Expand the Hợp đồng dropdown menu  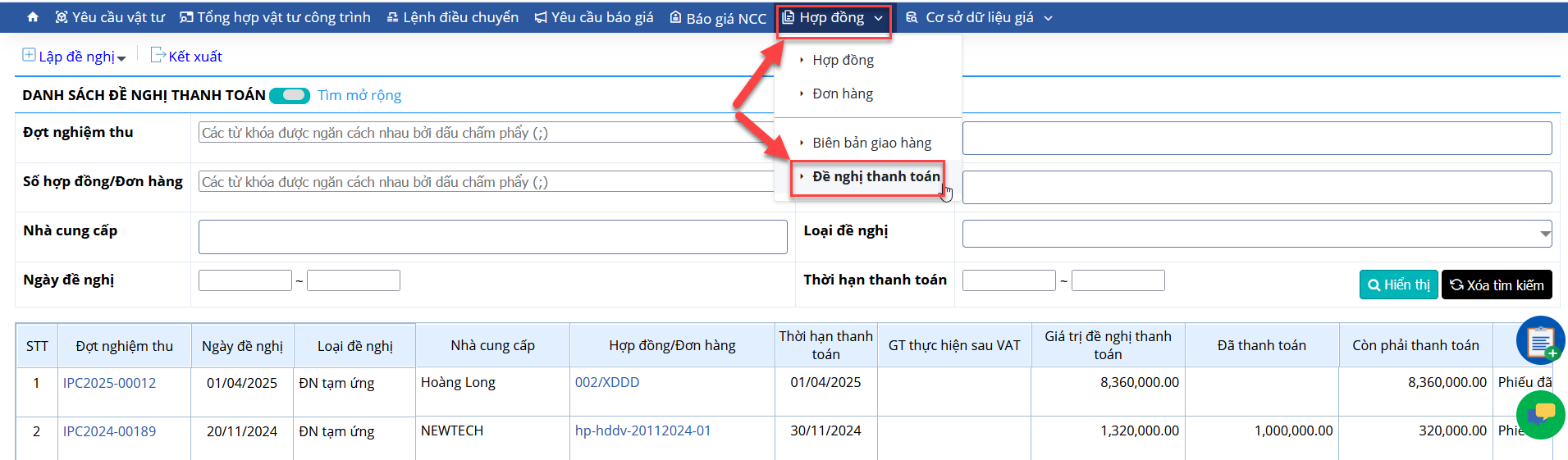[833, 18]
